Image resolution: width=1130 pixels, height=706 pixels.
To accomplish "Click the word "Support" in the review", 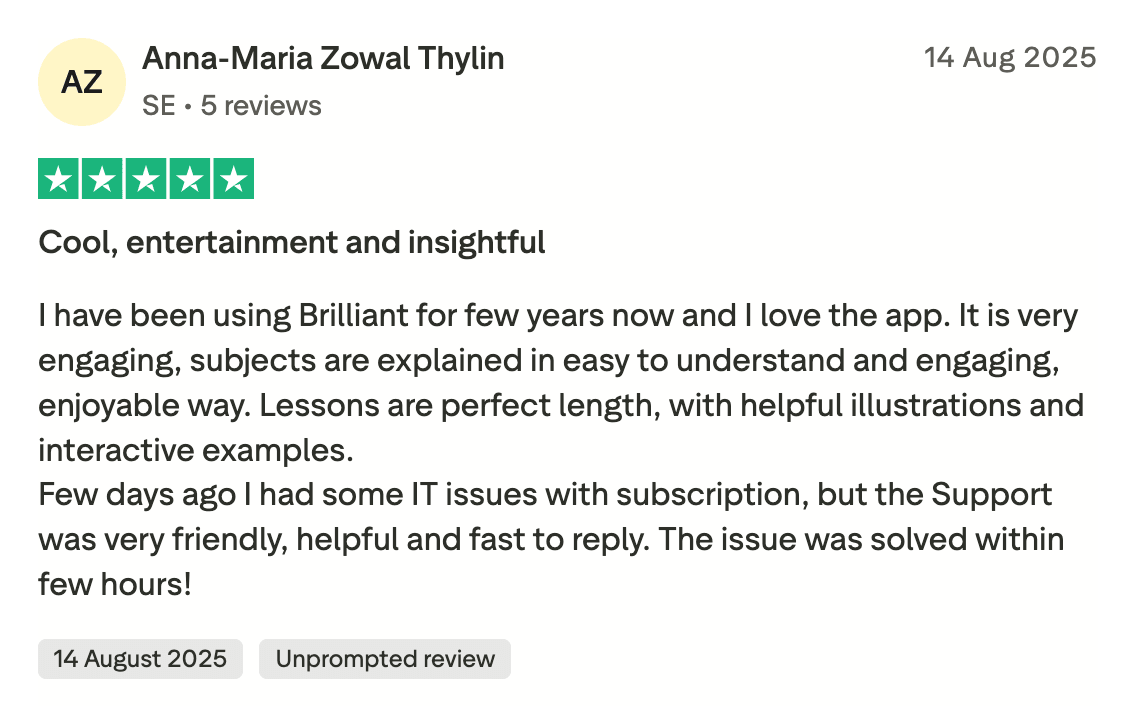I will pyautogui.click(x=992, y=495).
